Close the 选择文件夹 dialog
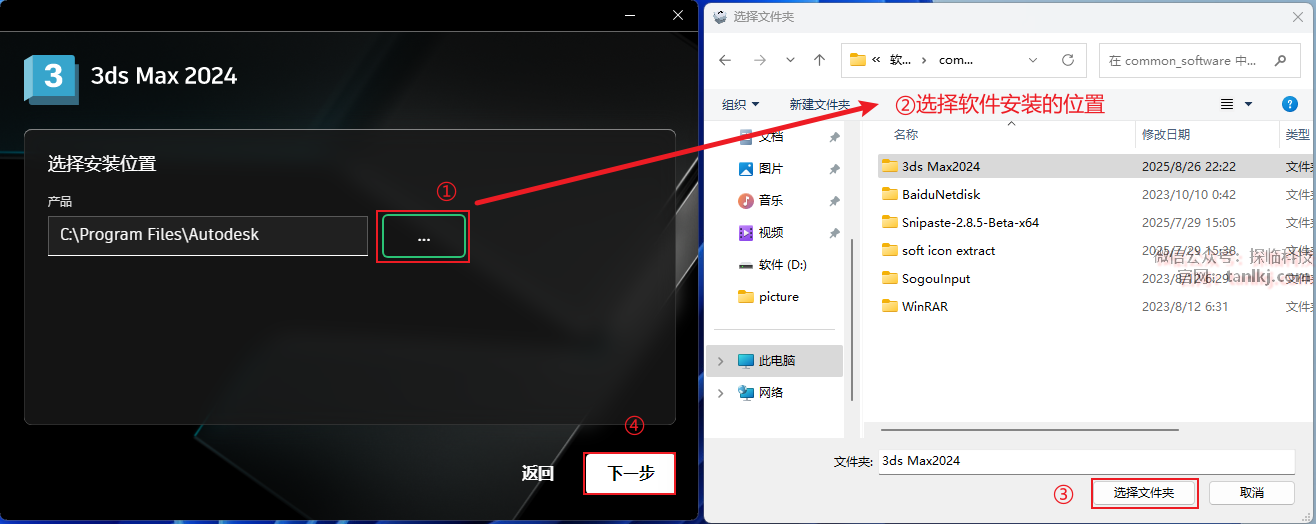The height and width of the screenshot is (524, 1316). tap(1297, 16)
